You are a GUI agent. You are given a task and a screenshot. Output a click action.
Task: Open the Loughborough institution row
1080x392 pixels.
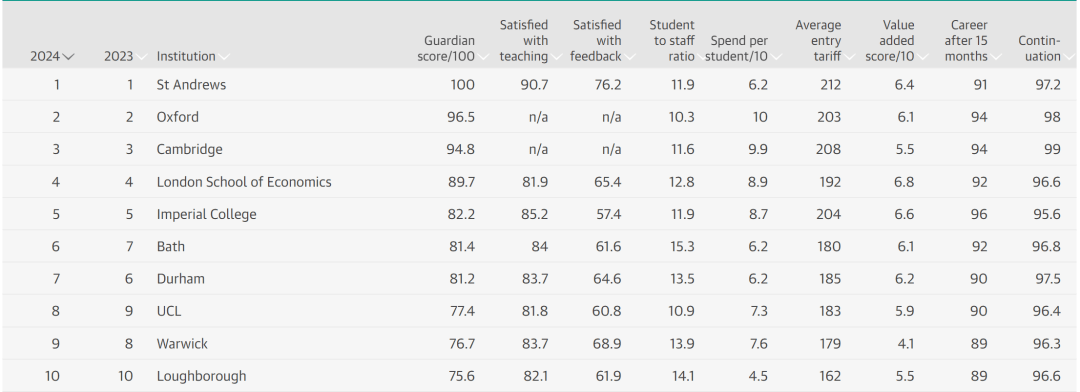pyautogui.click(x=540, y=376)
